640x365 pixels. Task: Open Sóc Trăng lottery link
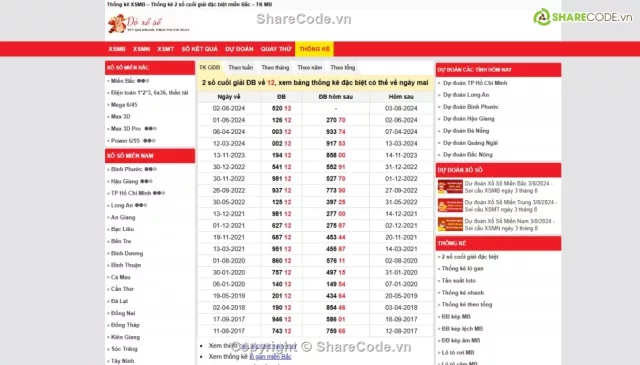point(124,349)
